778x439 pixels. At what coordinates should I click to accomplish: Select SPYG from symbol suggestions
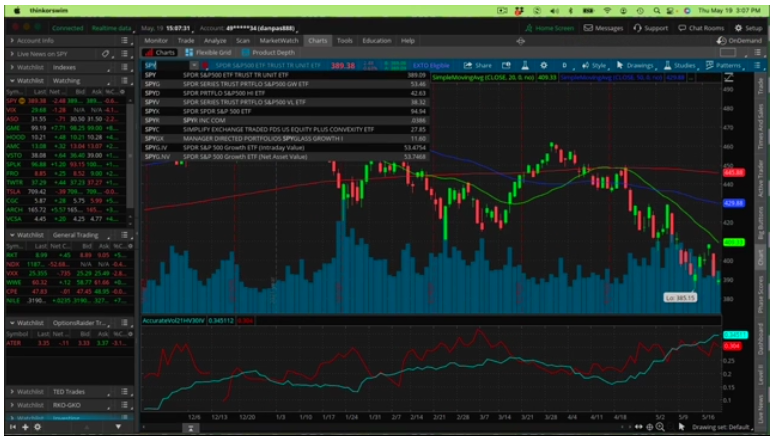point(285,84)
